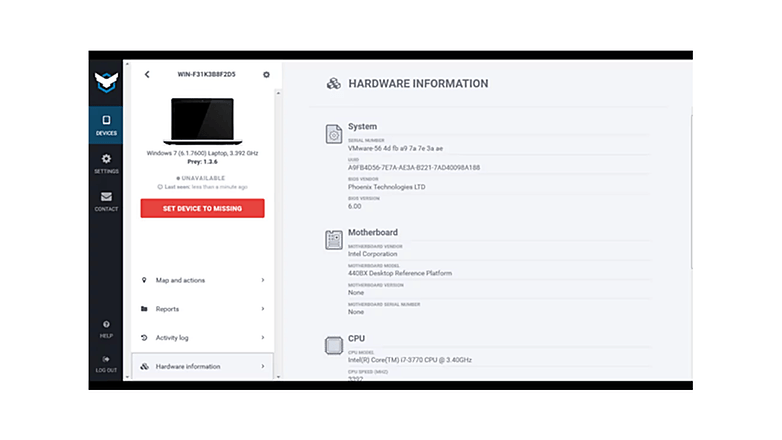The image size is (782, 440).
Task: Click the Hardware Information header icon
Action: (334, 83)
